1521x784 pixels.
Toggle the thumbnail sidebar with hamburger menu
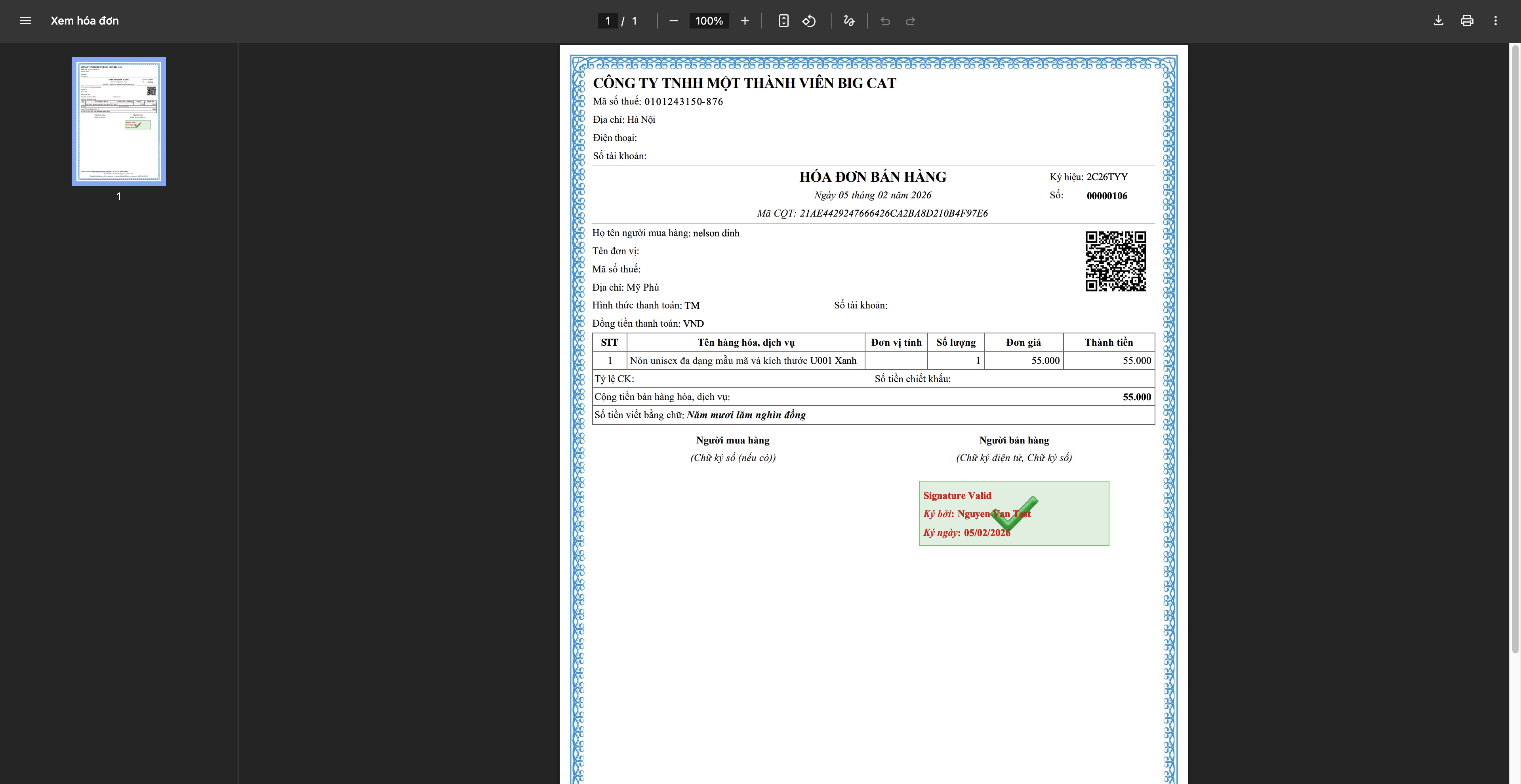25,21
